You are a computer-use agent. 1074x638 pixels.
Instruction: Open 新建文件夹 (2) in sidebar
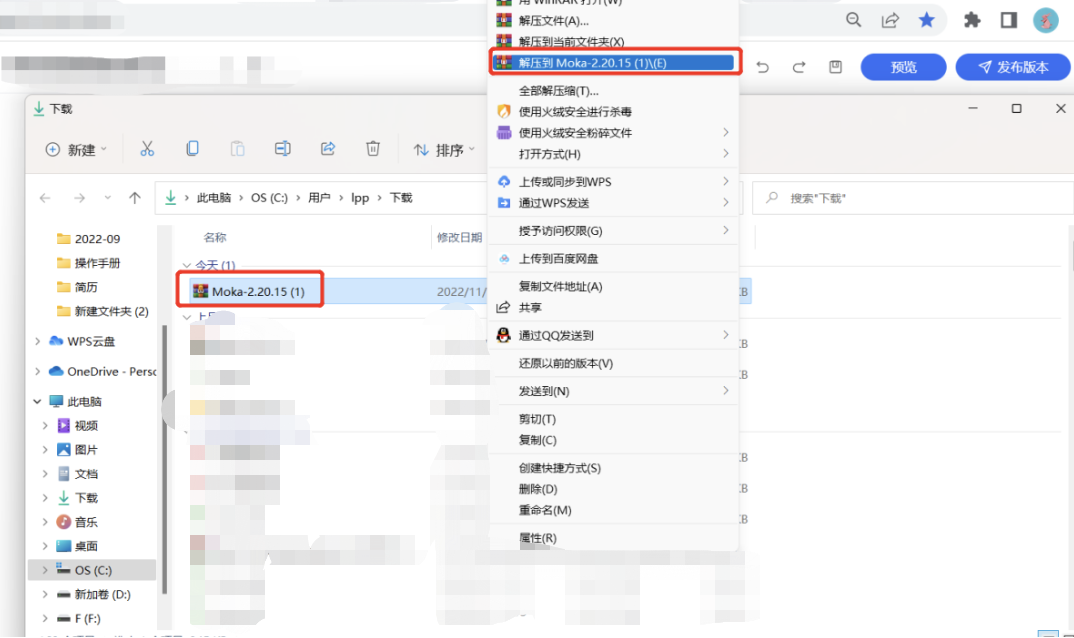tap(111, 312)
